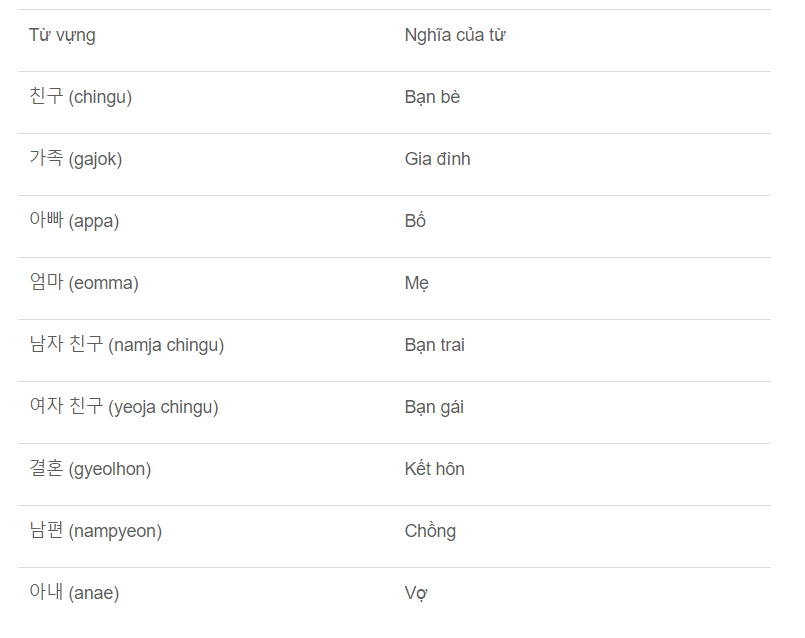Click the meaning "Bạn gái"
Image resolution: width=805 pixels, height=638 pixels.
(434, 407)
